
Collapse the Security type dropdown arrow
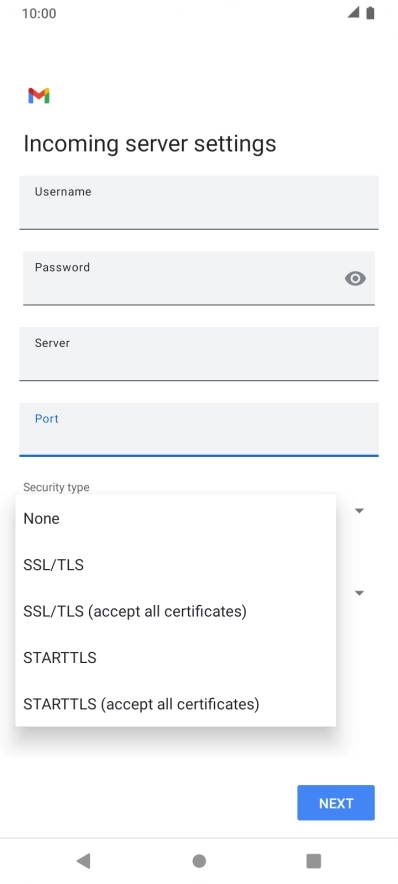359,511
